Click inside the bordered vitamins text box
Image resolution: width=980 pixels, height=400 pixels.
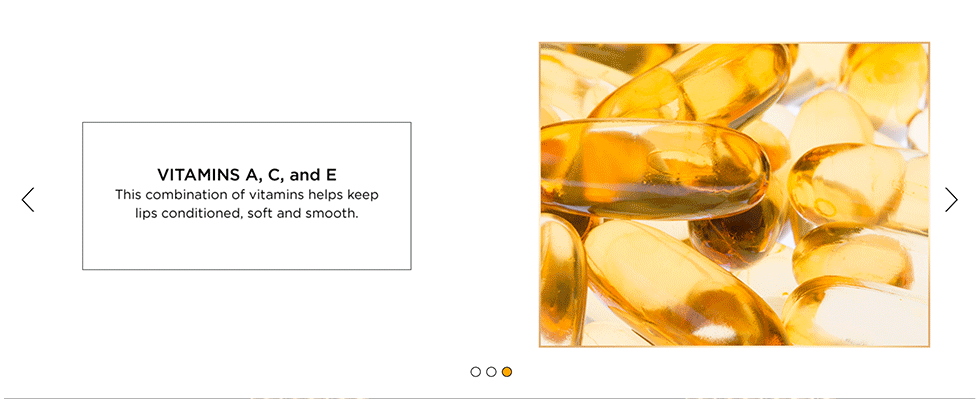coord(247,196)
